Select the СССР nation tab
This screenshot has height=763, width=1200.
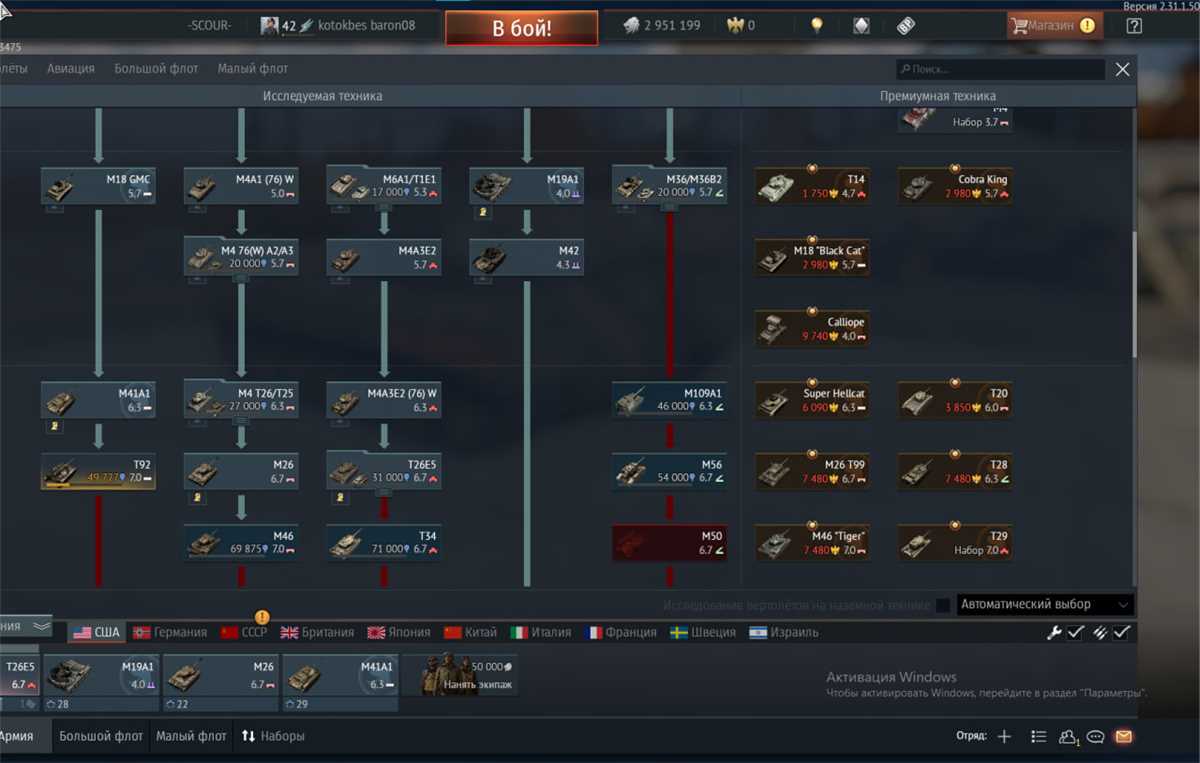tap(245, 632)
